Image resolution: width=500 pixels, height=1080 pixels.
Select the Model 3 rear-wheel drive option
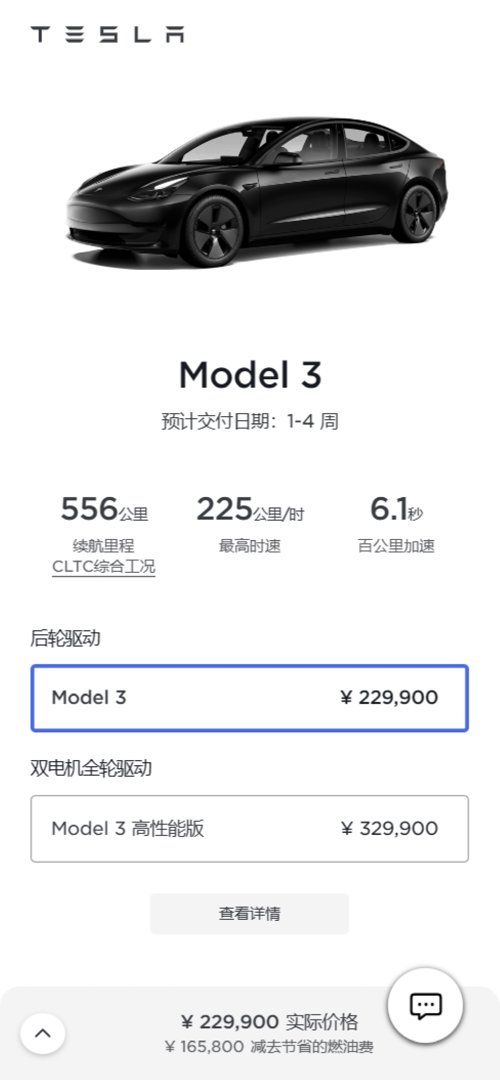point(249,698)
